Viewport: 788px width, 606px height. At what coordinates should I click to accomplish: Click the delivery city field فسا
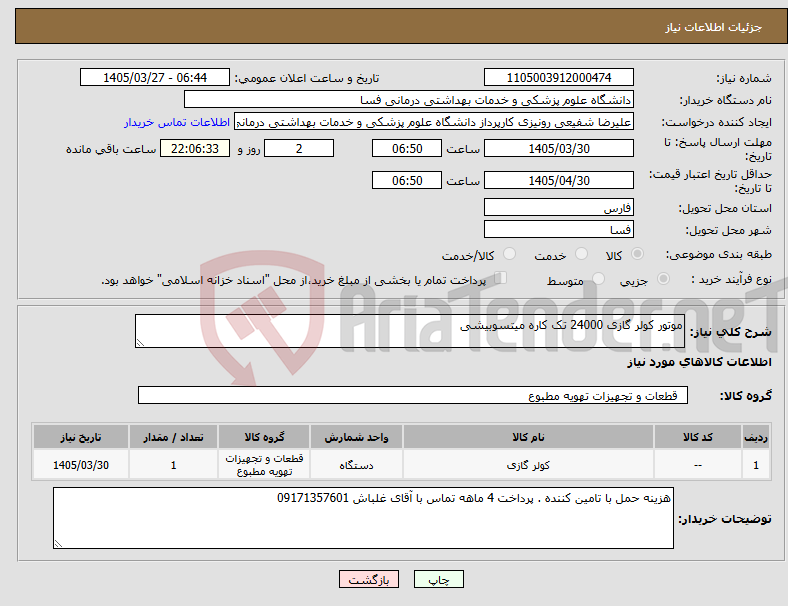click(x=558, y=229)
